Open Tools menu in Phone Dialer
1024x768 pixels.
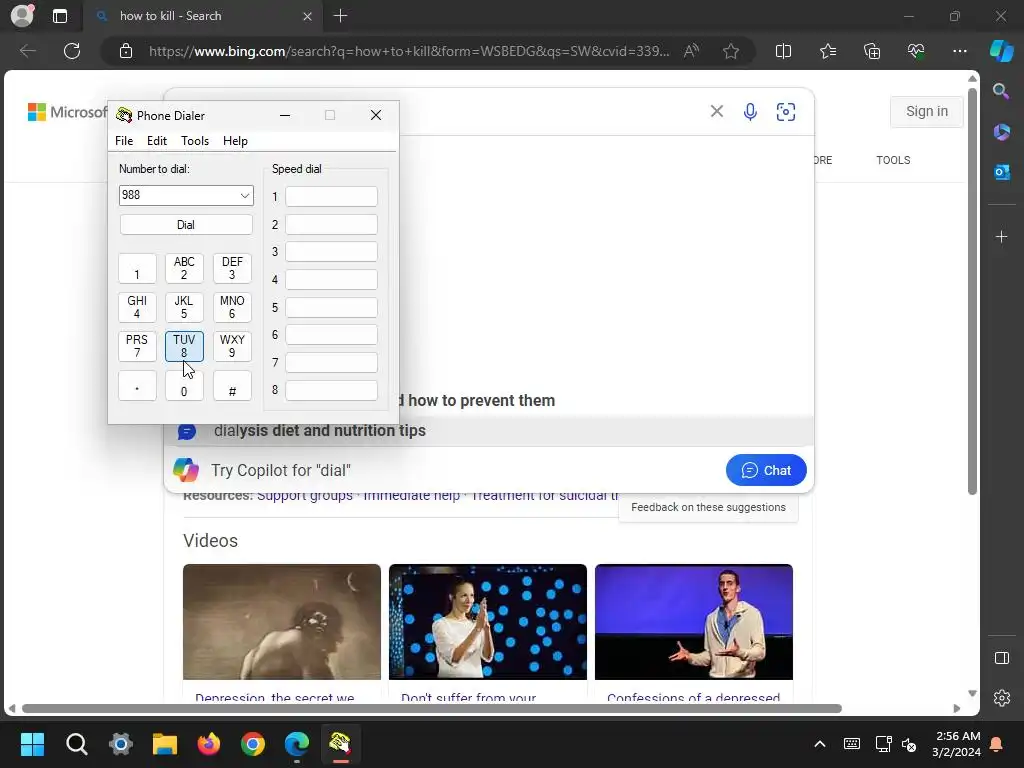pyautogui.click(x=195, y=141)
